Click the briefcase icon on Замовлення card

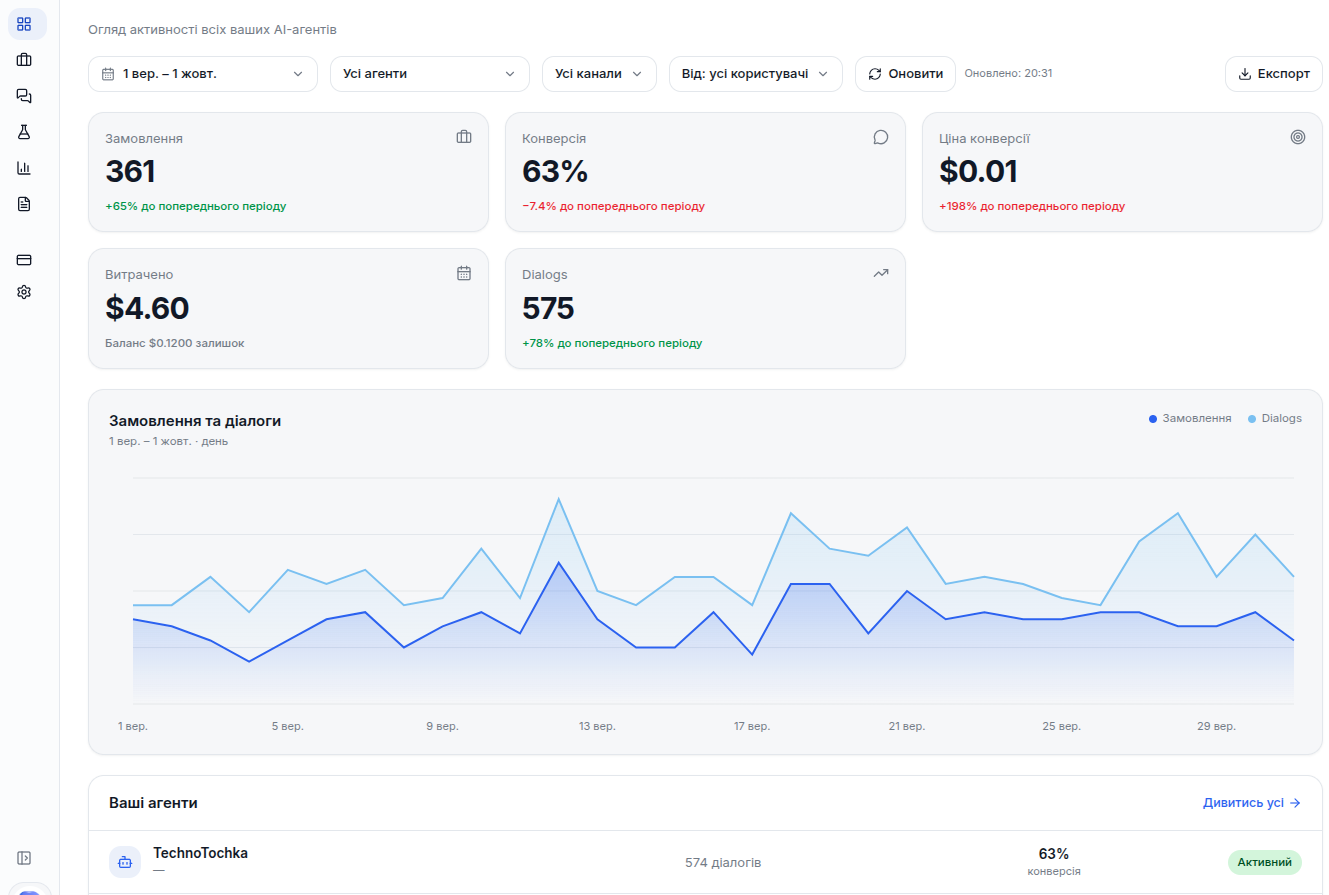point(464,137)
